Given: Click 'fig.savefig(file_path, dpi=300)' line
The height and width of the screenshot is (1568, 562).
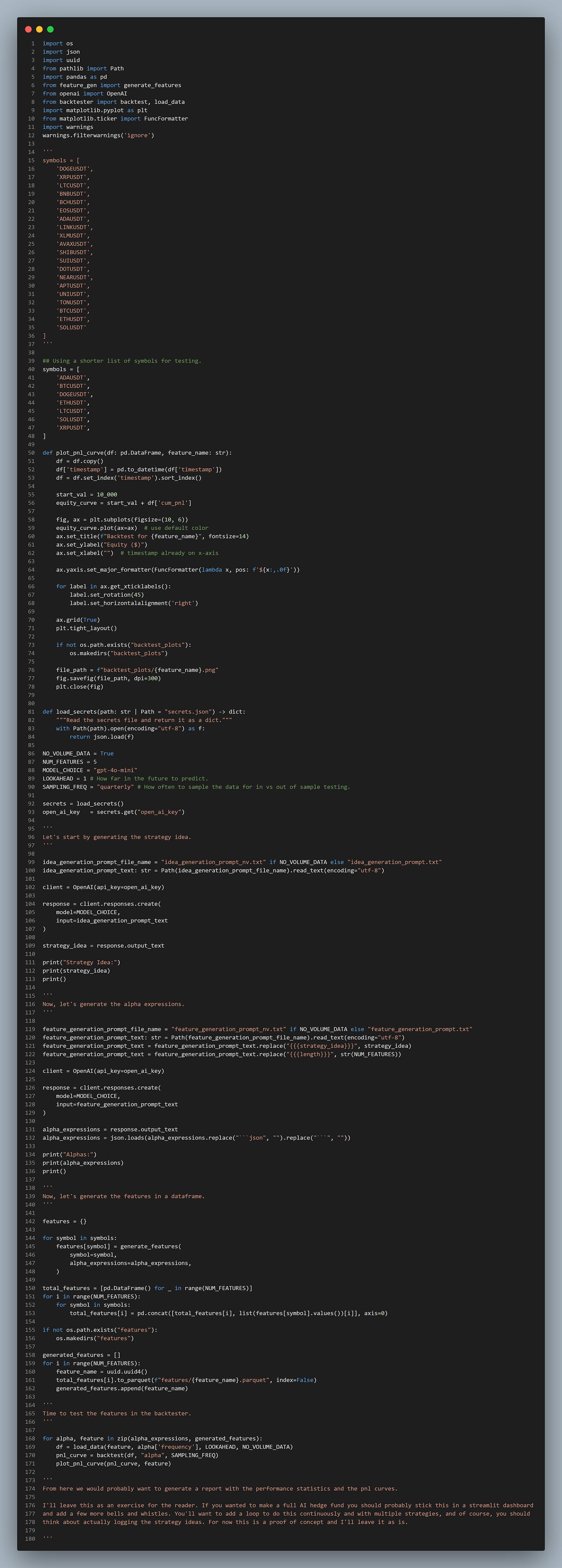Looking at the screenshot, I should pyautogui.click(x=108, y=678).
